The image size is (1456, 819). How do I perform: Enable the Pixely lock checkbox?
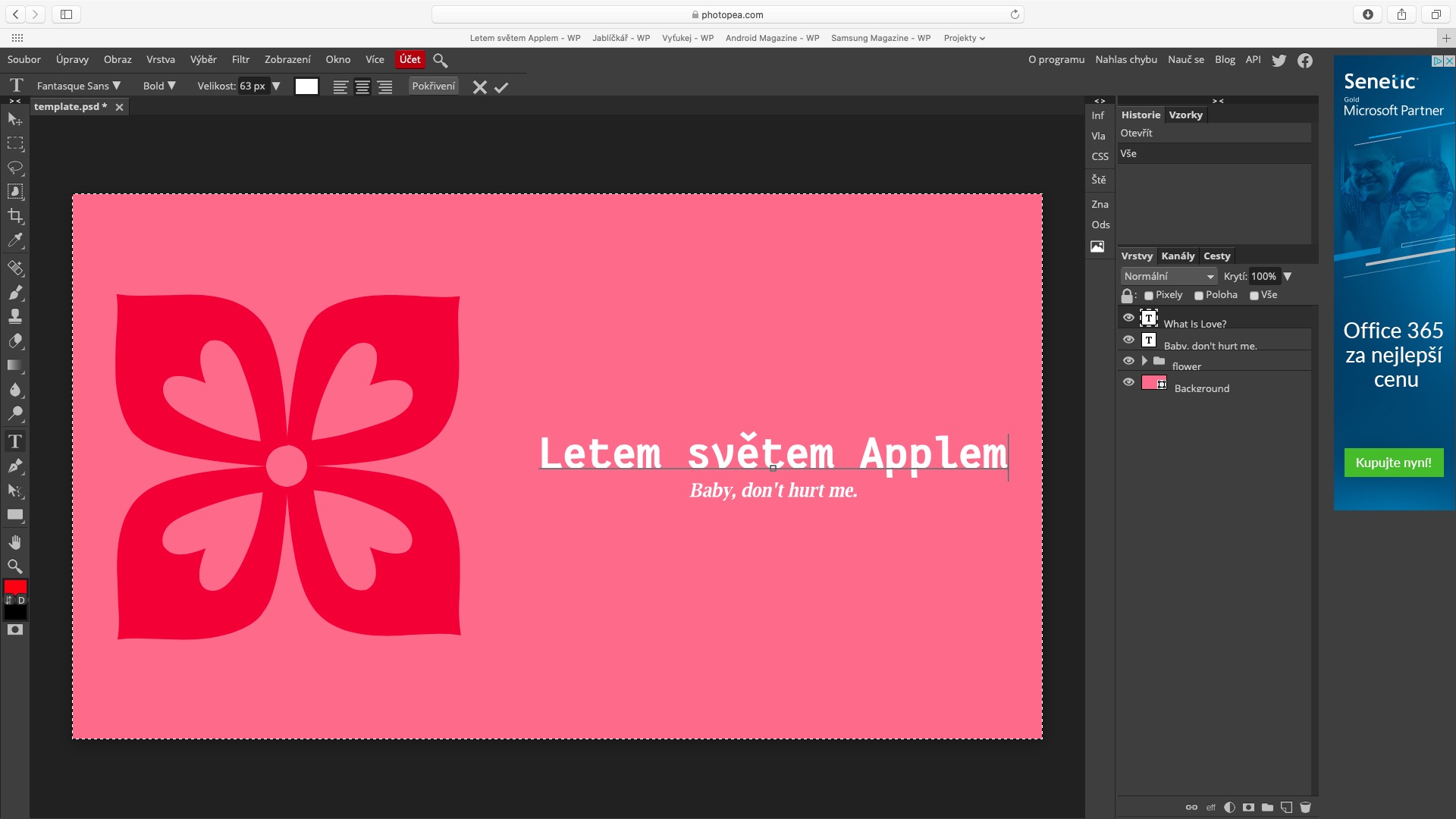[x=1149, y=296]
